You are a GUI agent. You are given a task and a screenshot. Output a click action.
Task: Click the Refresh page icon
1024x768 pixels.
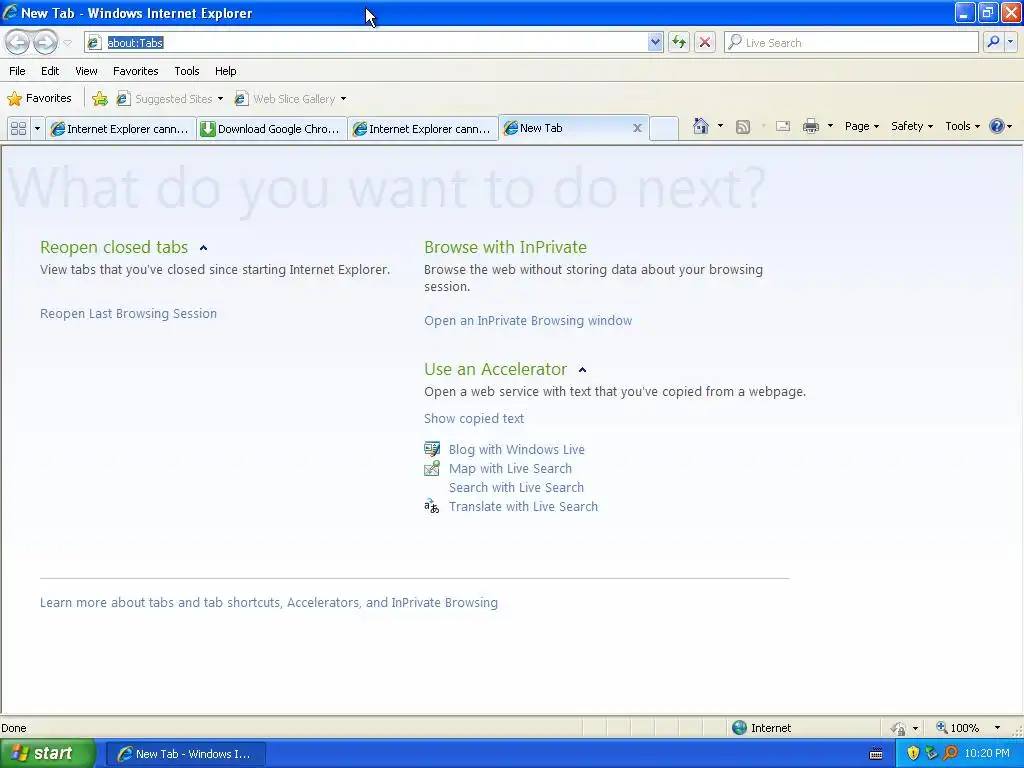pos(679,42)
